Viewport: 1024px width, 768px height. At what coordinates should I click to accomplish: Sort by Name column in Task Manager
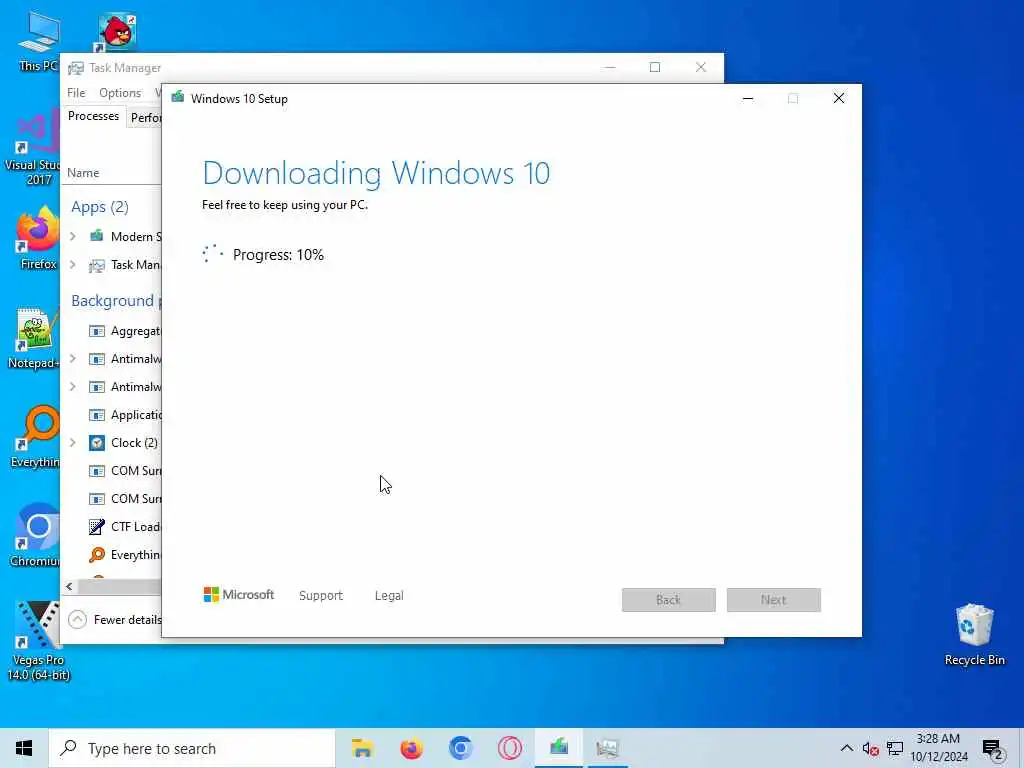83,173
